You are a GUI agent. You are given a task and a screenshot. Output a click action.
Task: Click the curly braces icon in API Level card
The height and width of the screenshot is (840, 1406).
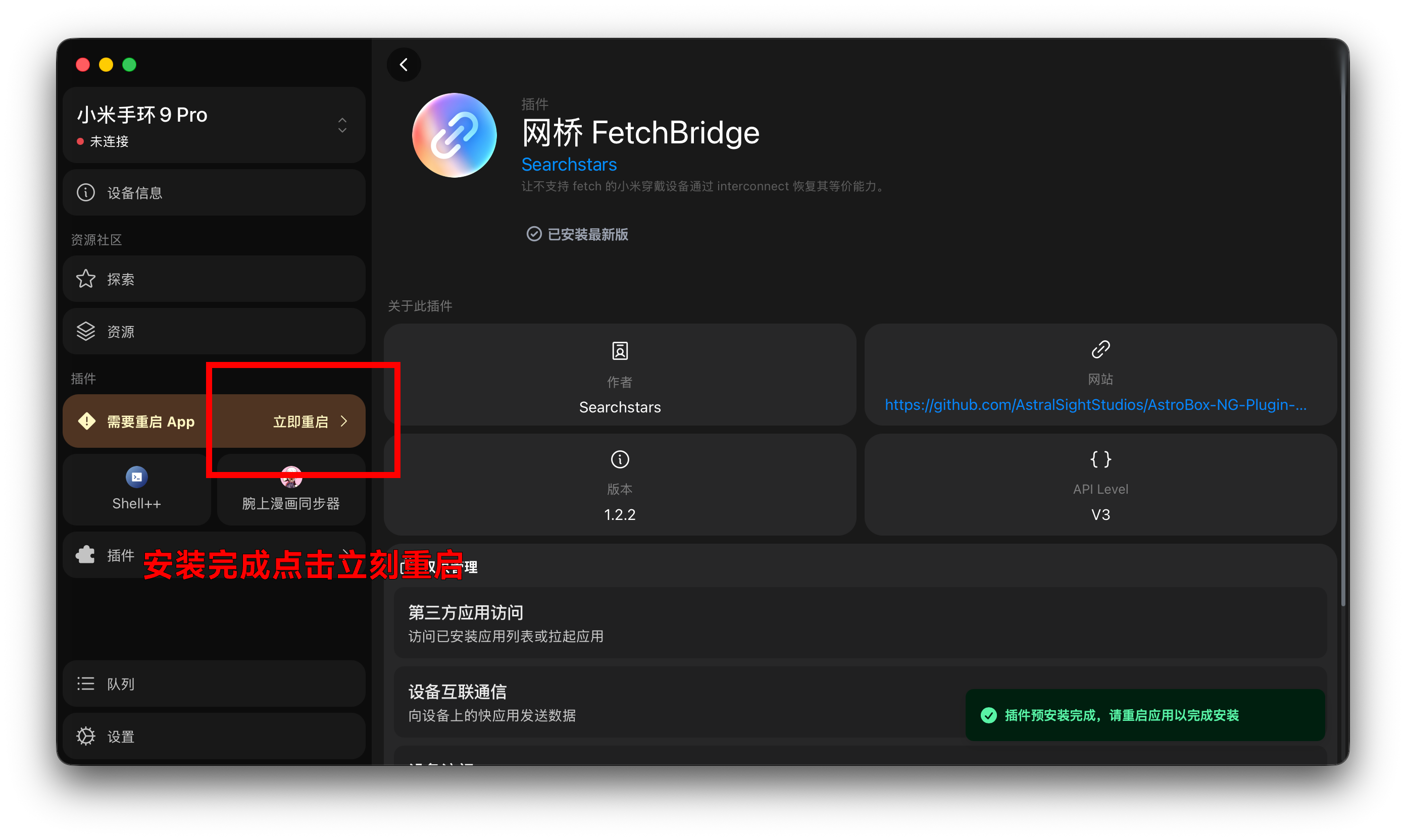(1100, 459)
